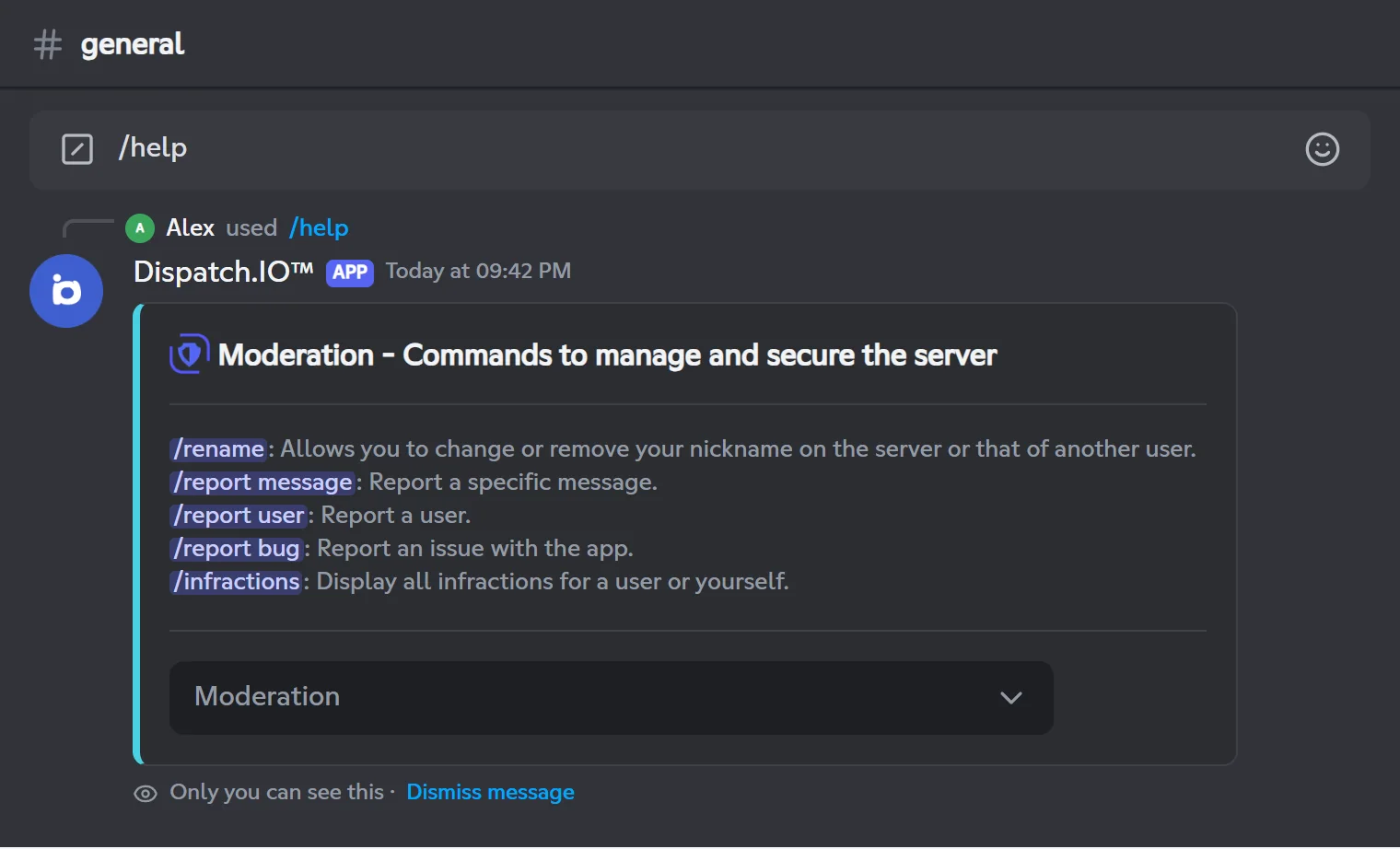Click the message input field containing /help
Image resolution: width=1400 pixels, height=849 pixels.
700,149
